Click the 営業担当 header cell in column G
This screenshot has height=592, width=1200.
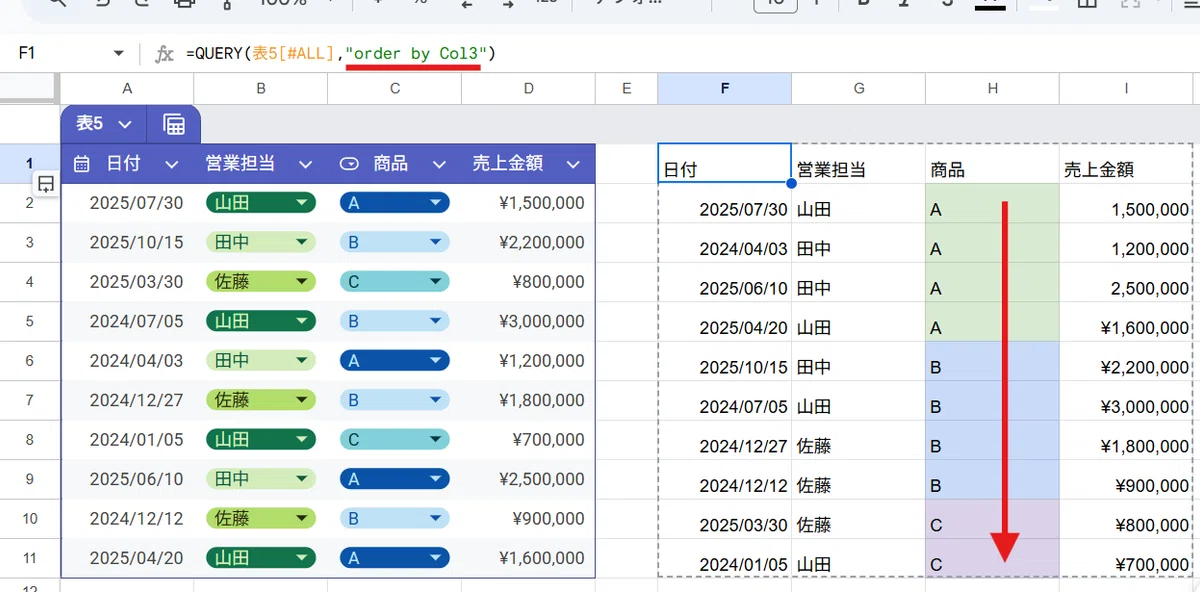859,164
